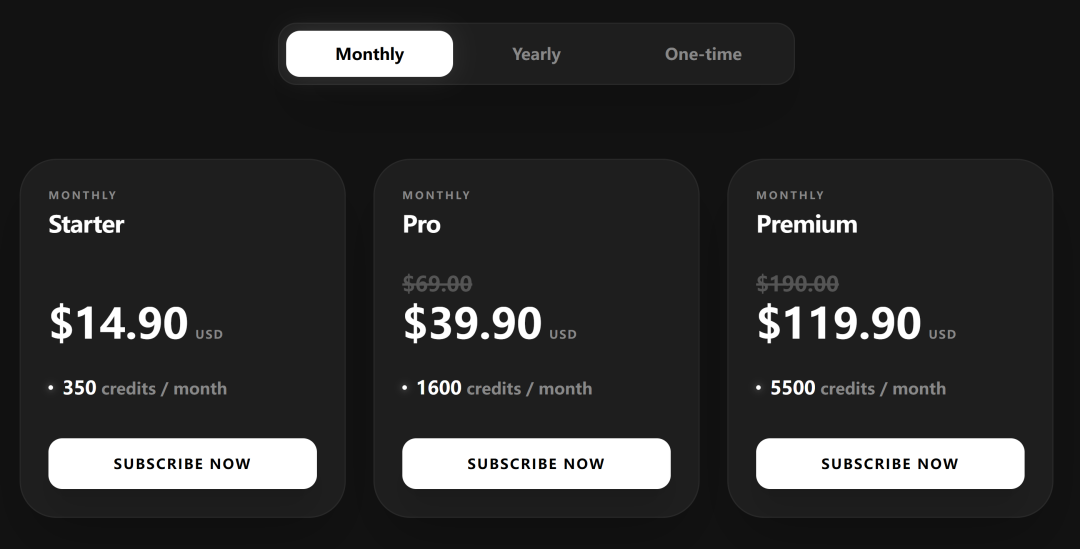Click the $119.90 Premium price
Image resolution: width=1080 pixels, height=549 pixels.
tap(838, 323)
